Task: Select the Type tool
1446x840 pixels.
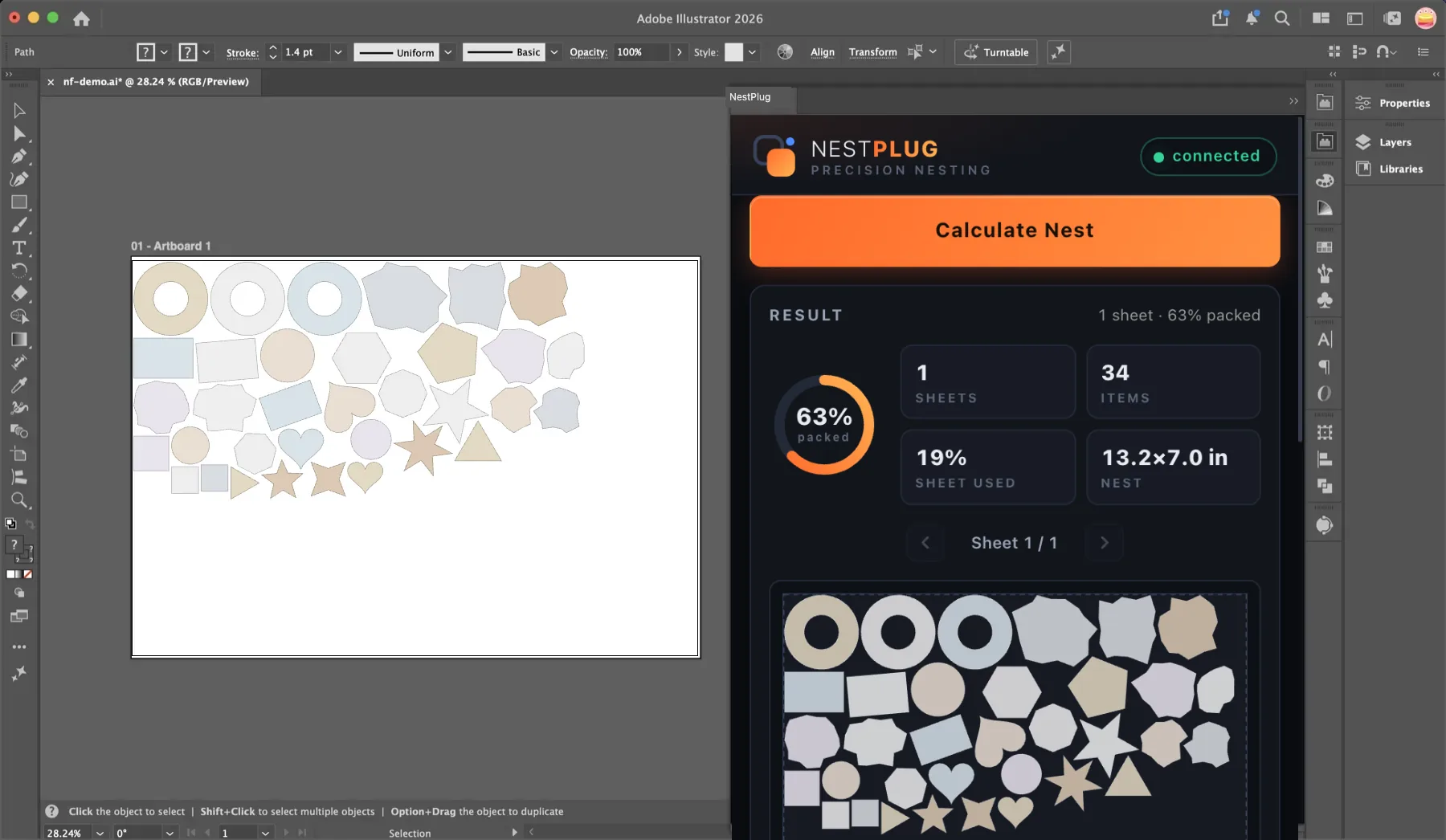Action: 19,248
